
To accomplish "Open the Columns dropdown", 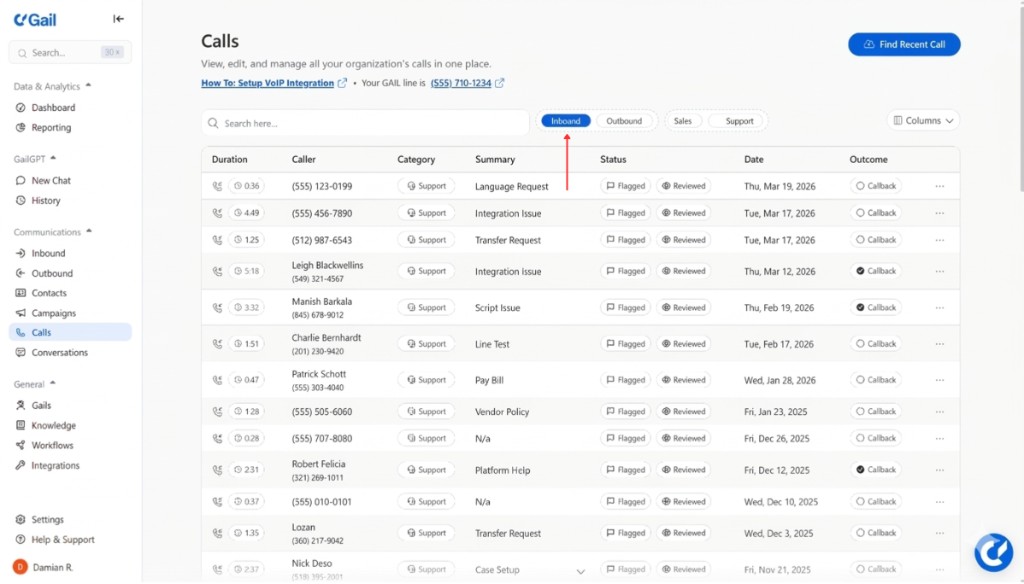I will 921,120.
